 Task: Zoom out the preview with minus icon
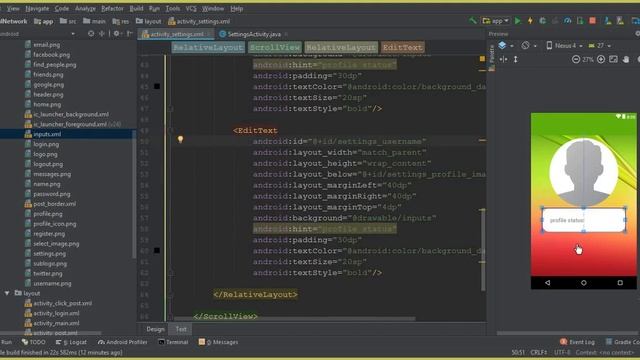(x=576, y=60)
